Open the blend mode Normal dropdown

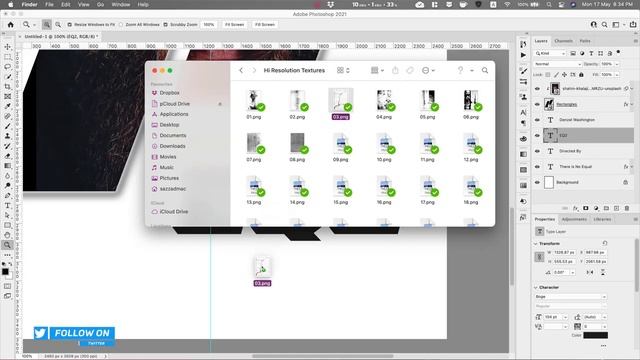pos(558,64)
